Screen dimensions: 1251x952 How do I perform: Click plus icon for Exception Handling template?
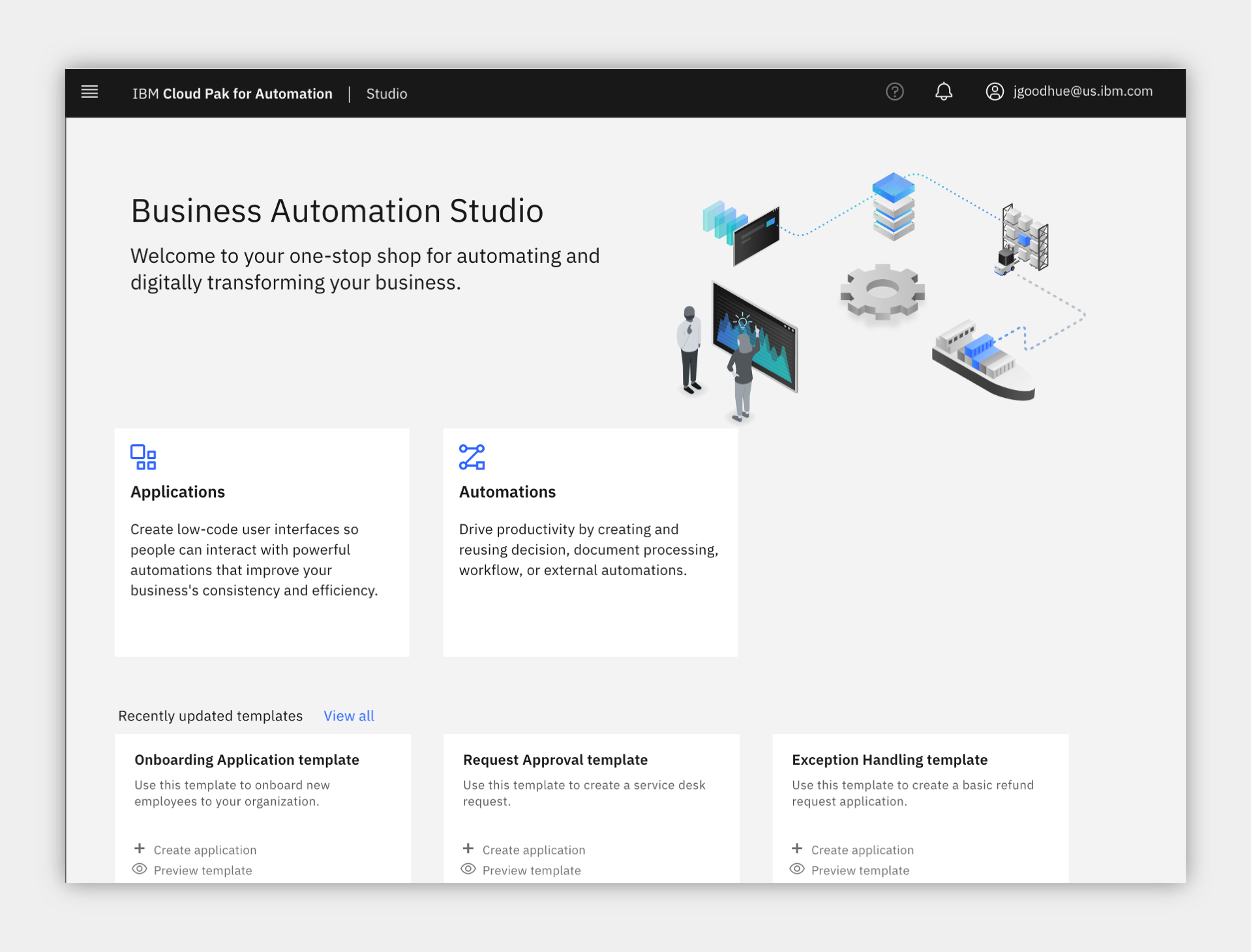(797, 848)
